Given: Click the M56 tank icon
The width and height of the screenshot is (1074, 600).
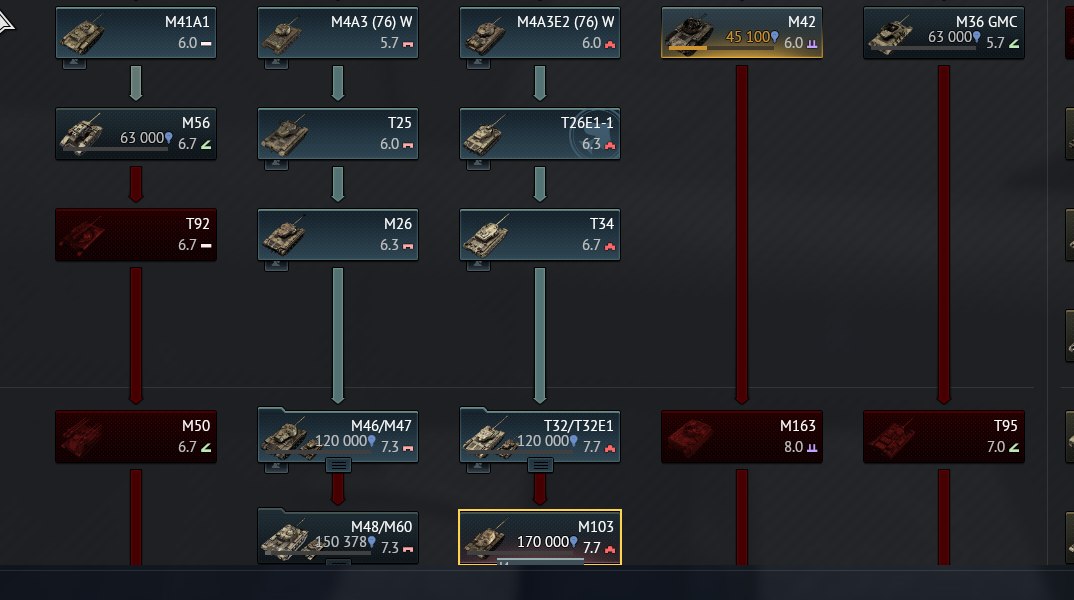Looking at the screenshot, I should (x=82, y=134).
